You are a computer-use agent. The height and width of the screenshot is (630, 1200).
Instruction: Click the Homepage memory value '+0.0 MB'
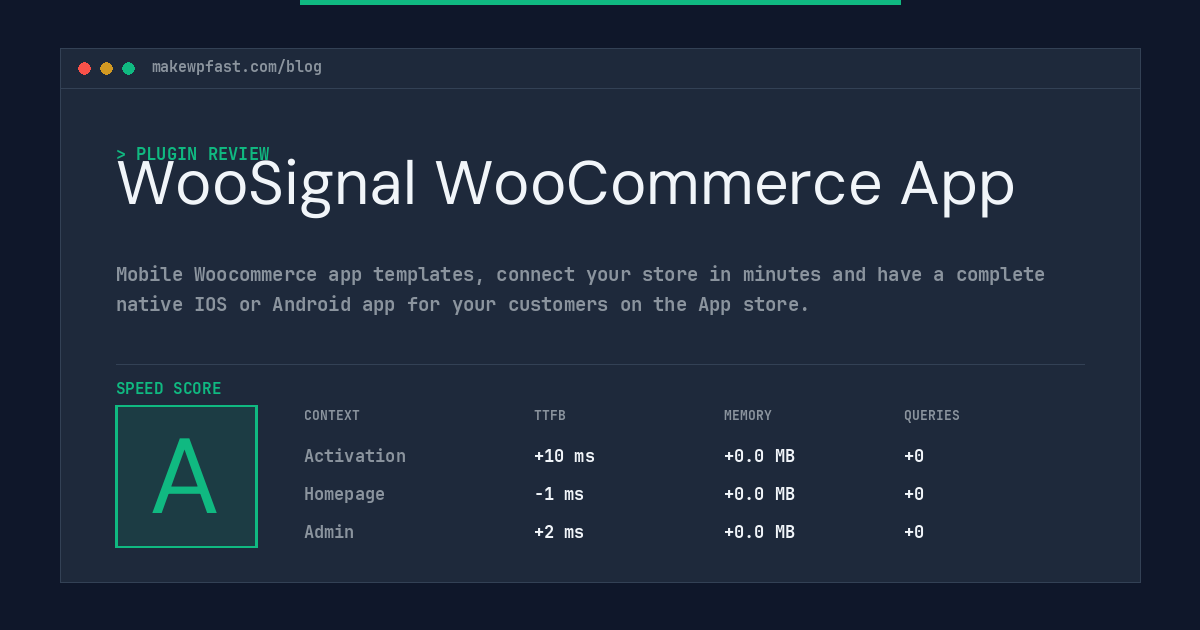click(x=759, y=494)
